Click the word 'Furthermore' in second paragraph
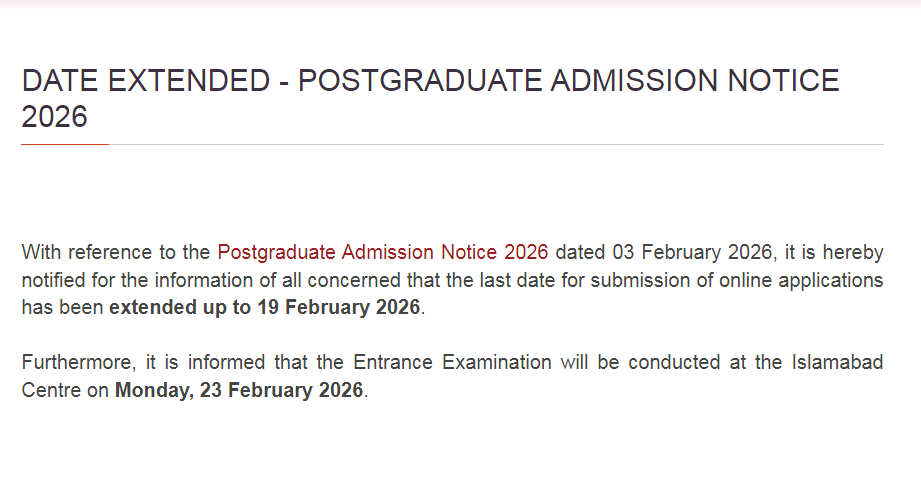This screenshot has height=480, width=921. [x=69, y=362]
